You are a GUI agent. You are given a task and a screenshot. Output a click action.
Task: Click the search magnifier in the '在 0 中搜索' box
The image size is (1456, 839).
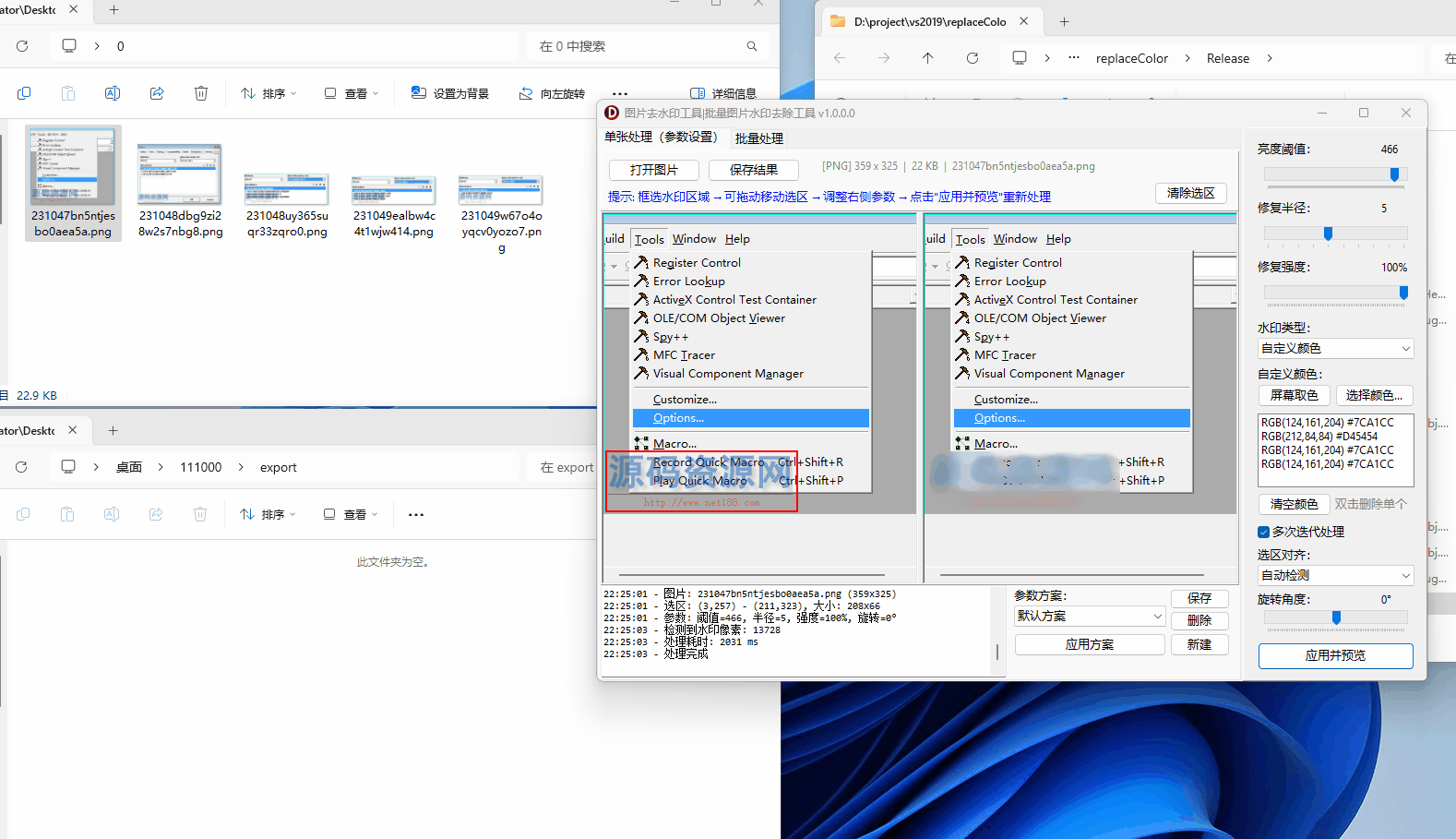click(x=752, y=46)
